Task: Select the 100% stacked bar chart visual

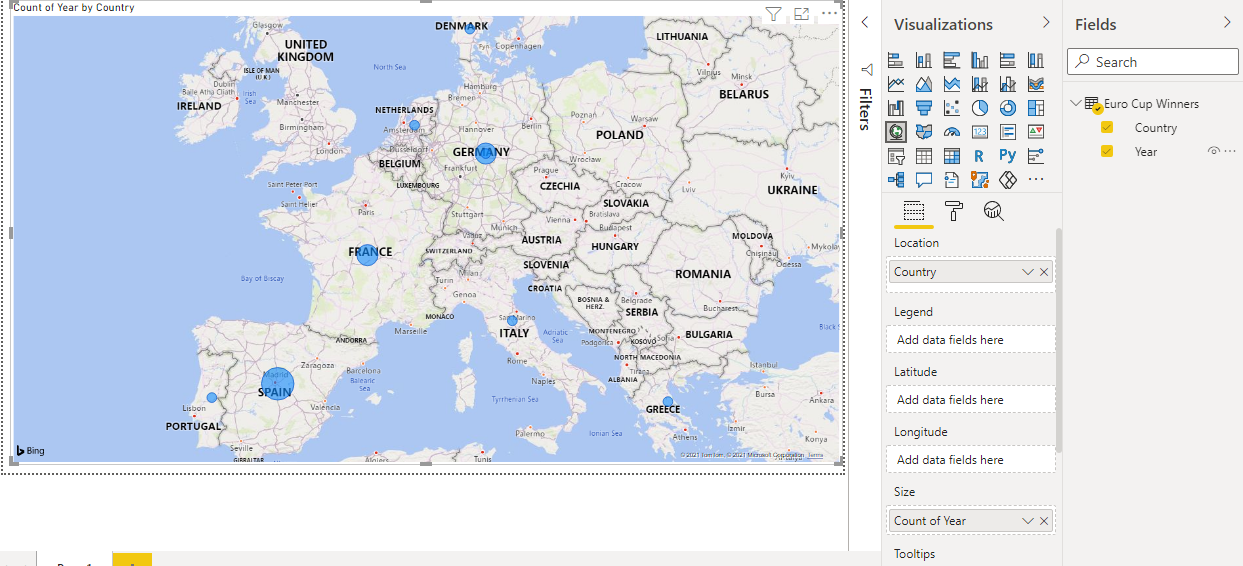Action: pyautogui.click(x=1008, y=60)
